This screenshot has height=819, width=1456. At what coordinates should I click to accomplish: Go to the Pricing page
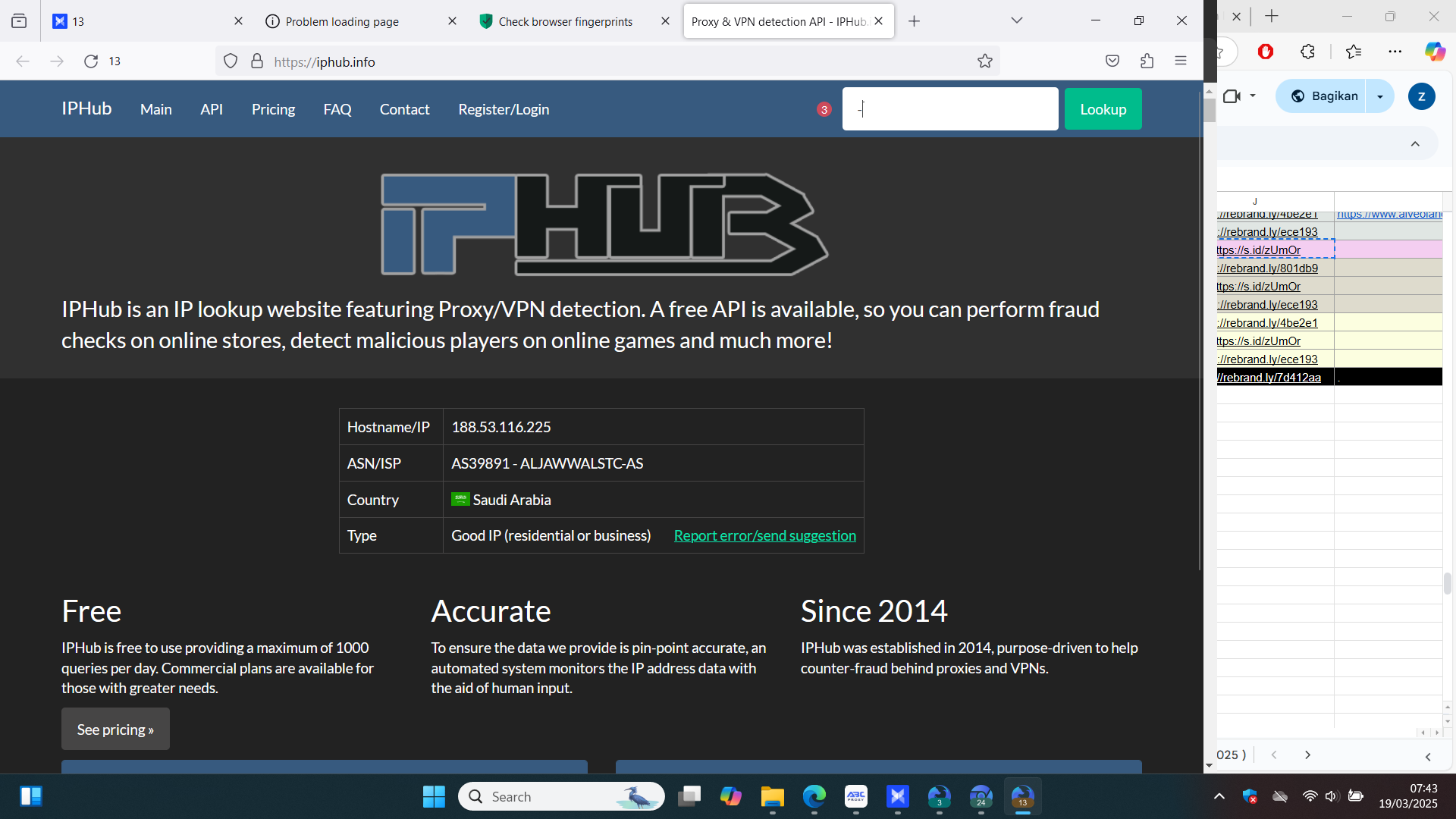274,109
